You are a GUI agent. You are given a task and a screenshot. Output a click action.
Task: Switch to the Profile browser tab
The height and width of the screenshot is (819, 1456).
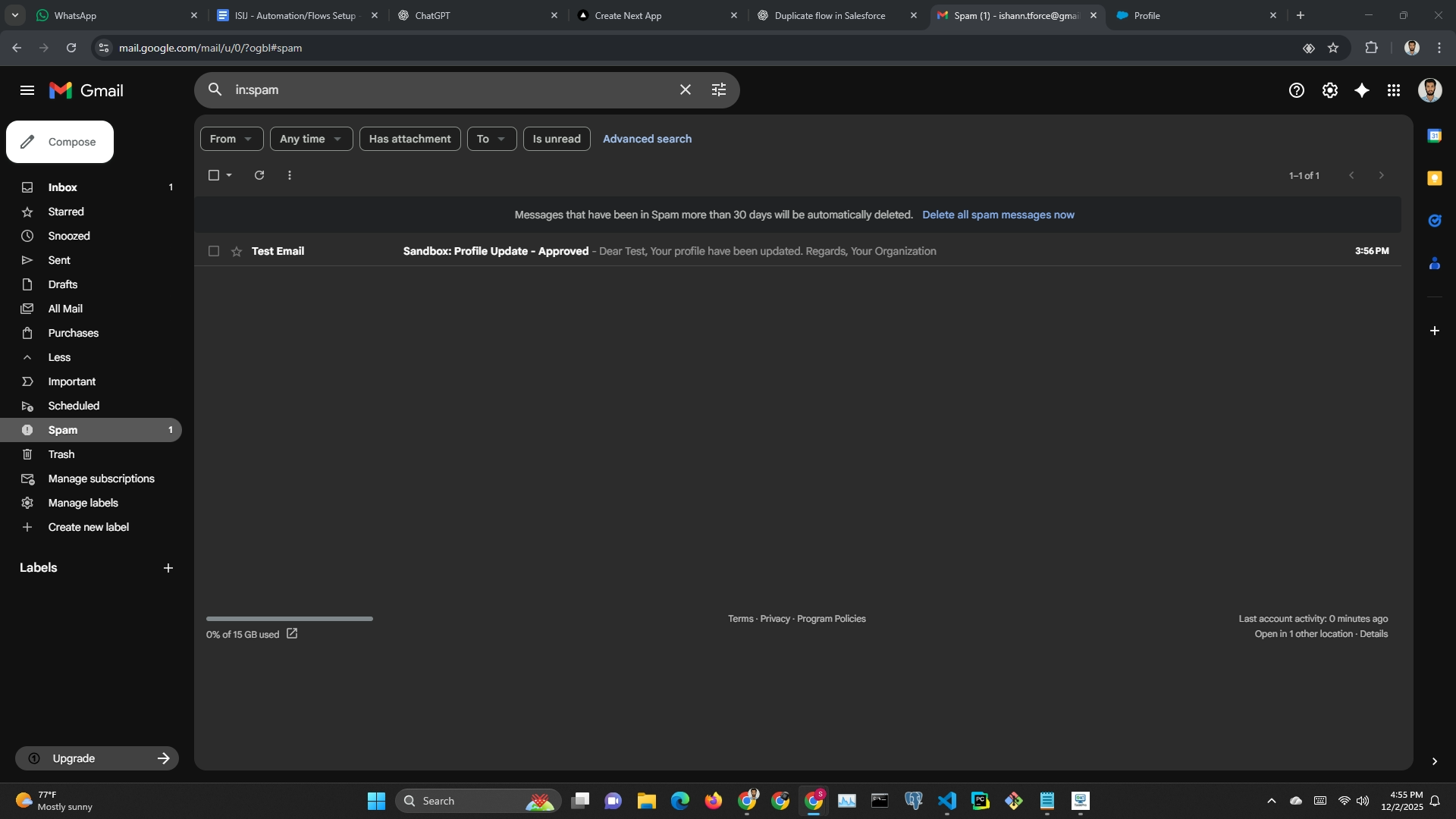coord(1191,15)
